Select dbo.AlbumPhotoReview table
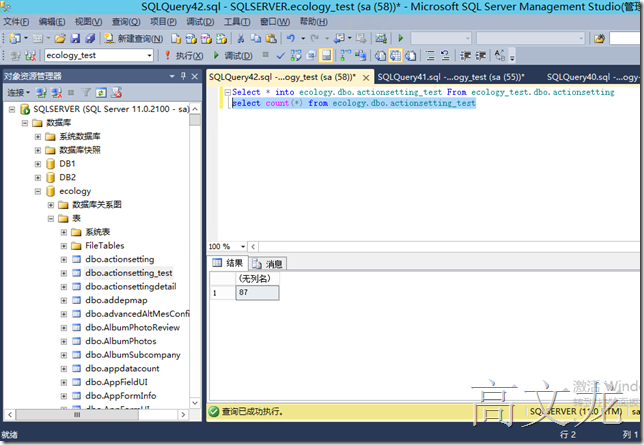The height and width of the screenshot is (445, 644). [132, 327]
